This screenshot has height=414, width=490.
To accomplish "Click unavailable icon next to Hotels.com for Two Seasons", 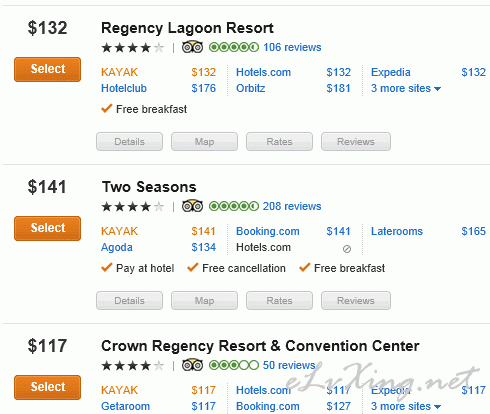I will (347, 249).
